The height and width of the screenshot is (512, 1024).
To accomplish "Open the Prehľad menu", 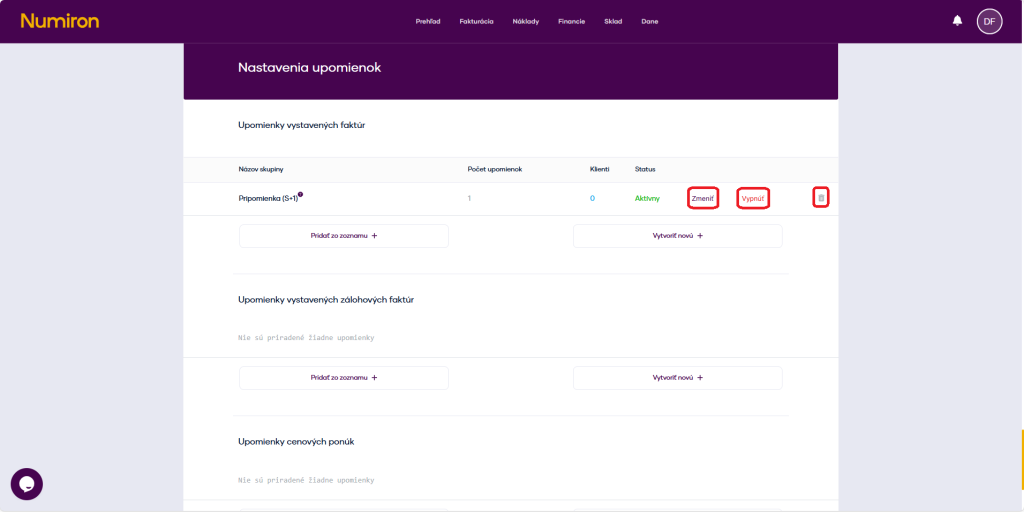I will [x=428, y=21].
